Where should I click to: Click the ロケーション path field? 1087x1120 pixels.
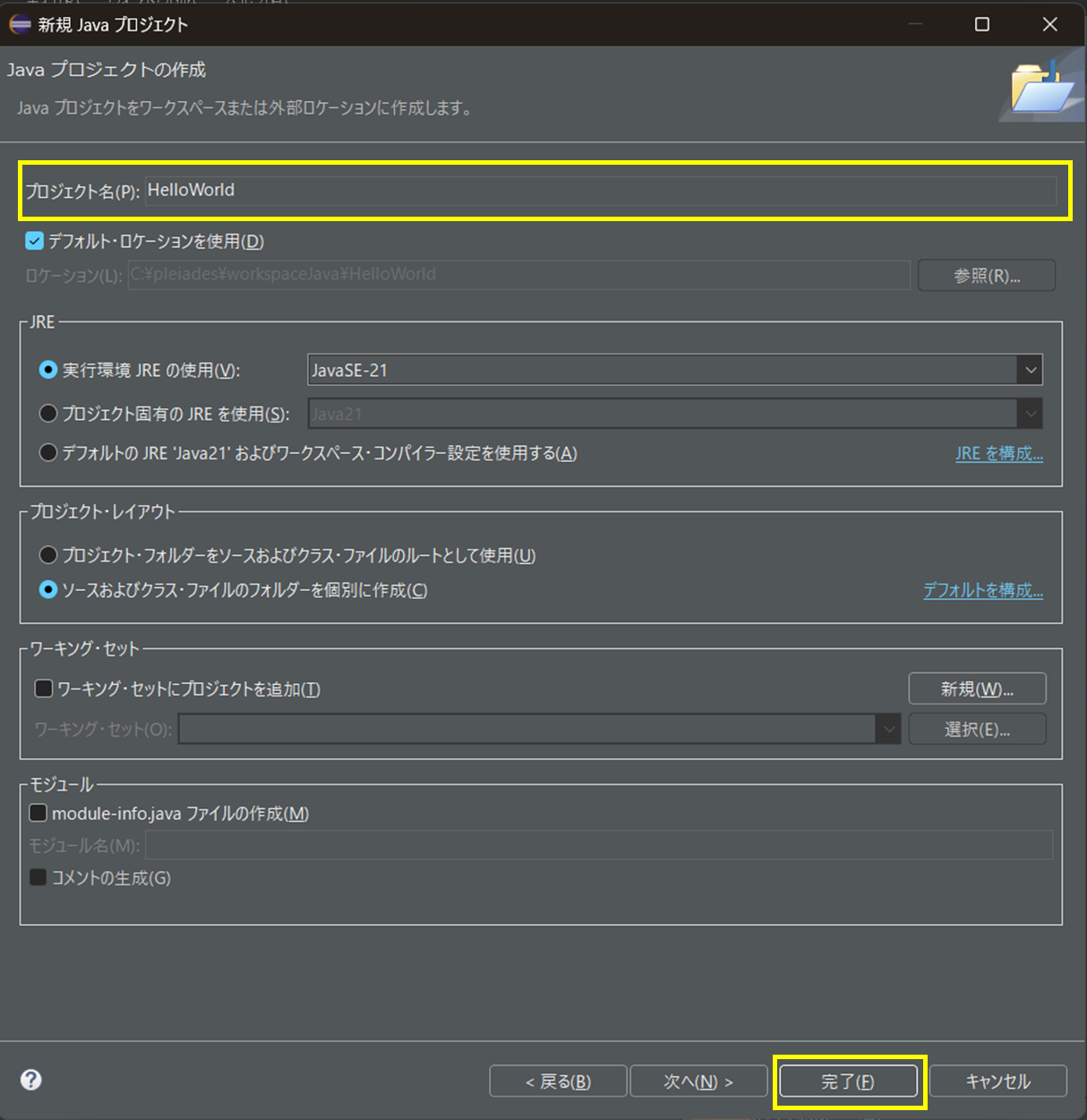[519, 274]
